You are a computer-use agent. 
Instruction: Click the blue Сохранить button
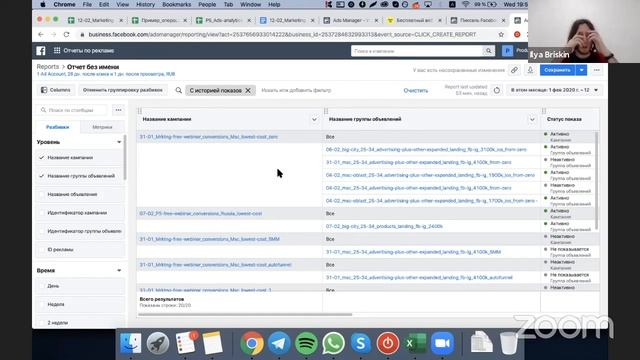point(557,70)
